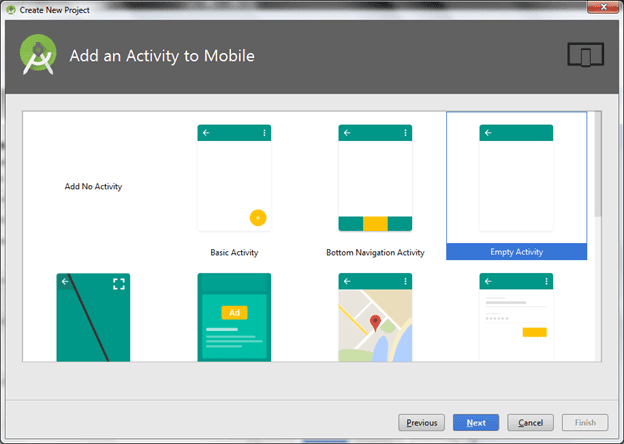This screenshot has height=444, width=624.
Task: Click the highlighted Empty Activity label
Action: 517,252
